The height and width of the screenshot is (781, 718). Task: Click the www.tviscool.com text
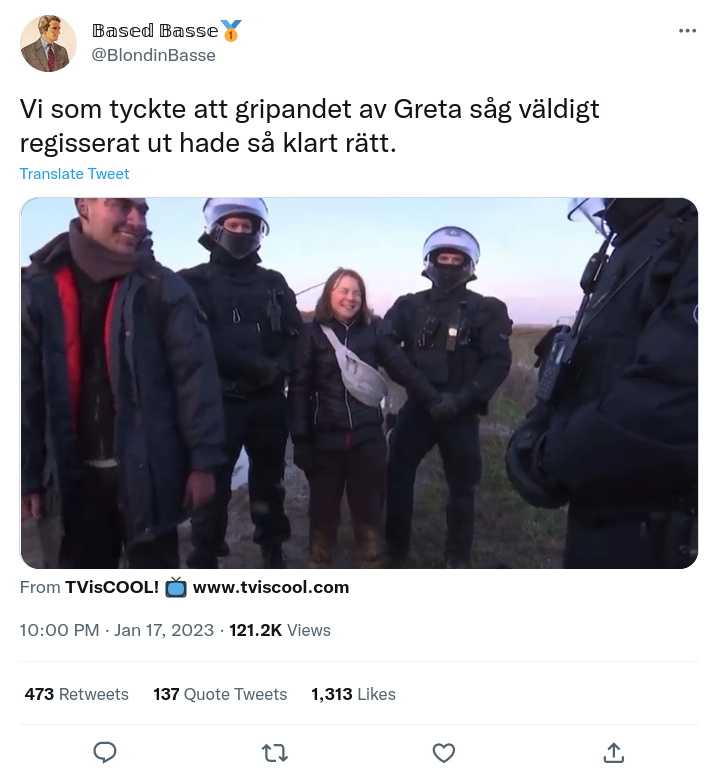pos(271,587)
